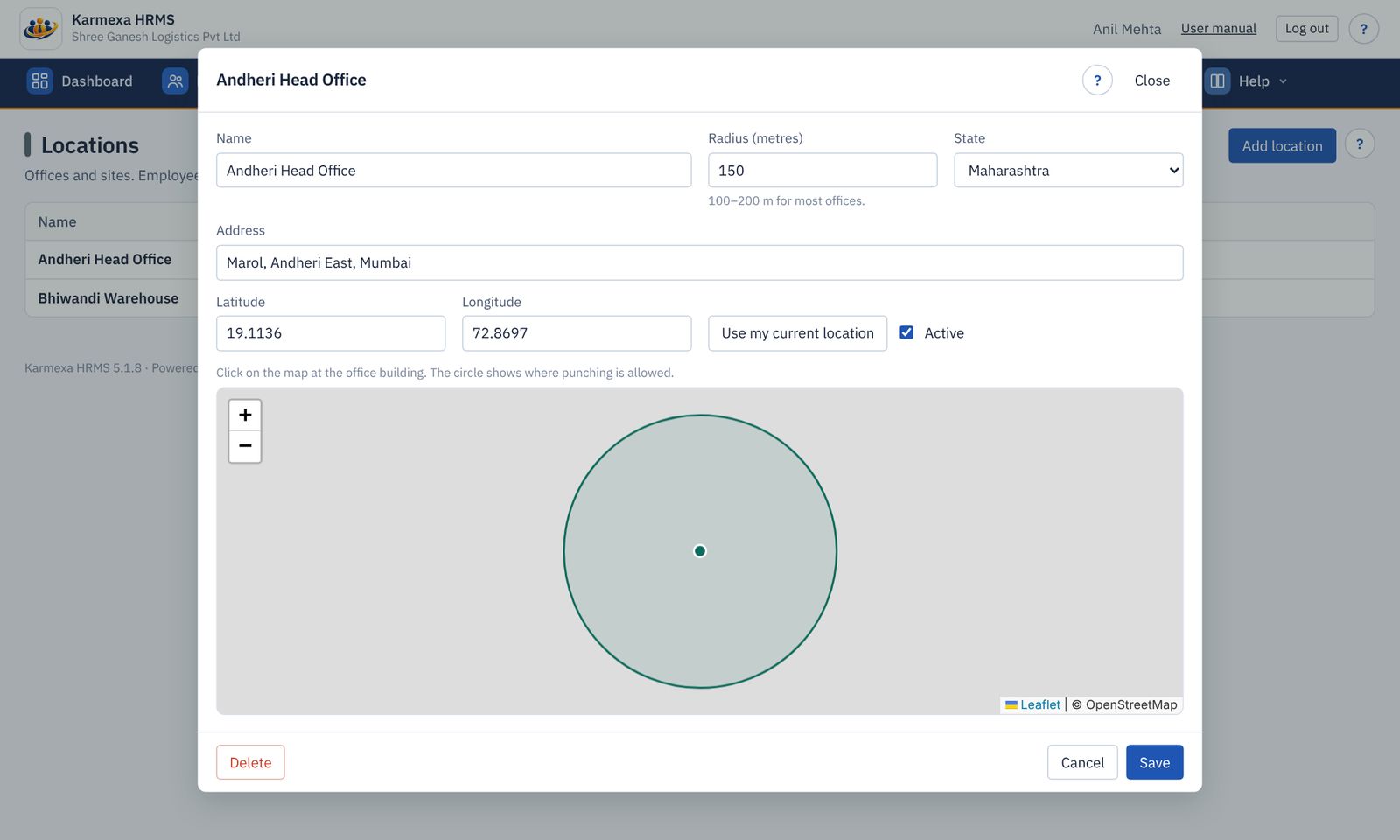
Task: Click Add location button
Action: pos(1282,145)
